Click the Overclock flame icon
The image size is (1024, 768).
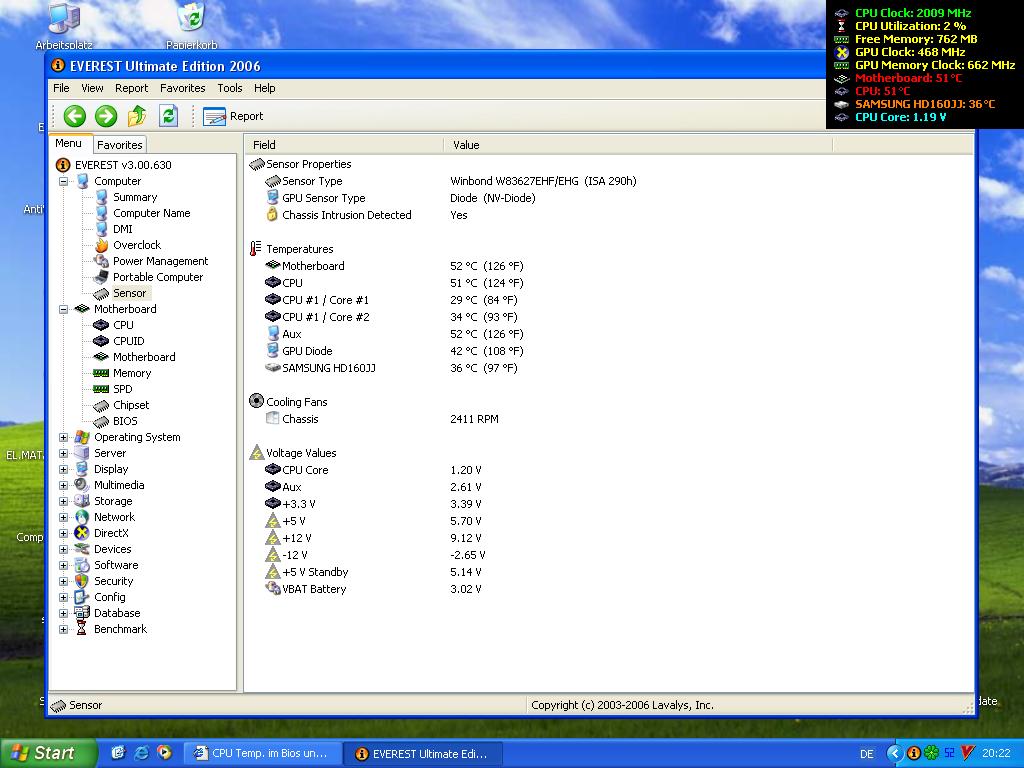click(x=101, y=246)
